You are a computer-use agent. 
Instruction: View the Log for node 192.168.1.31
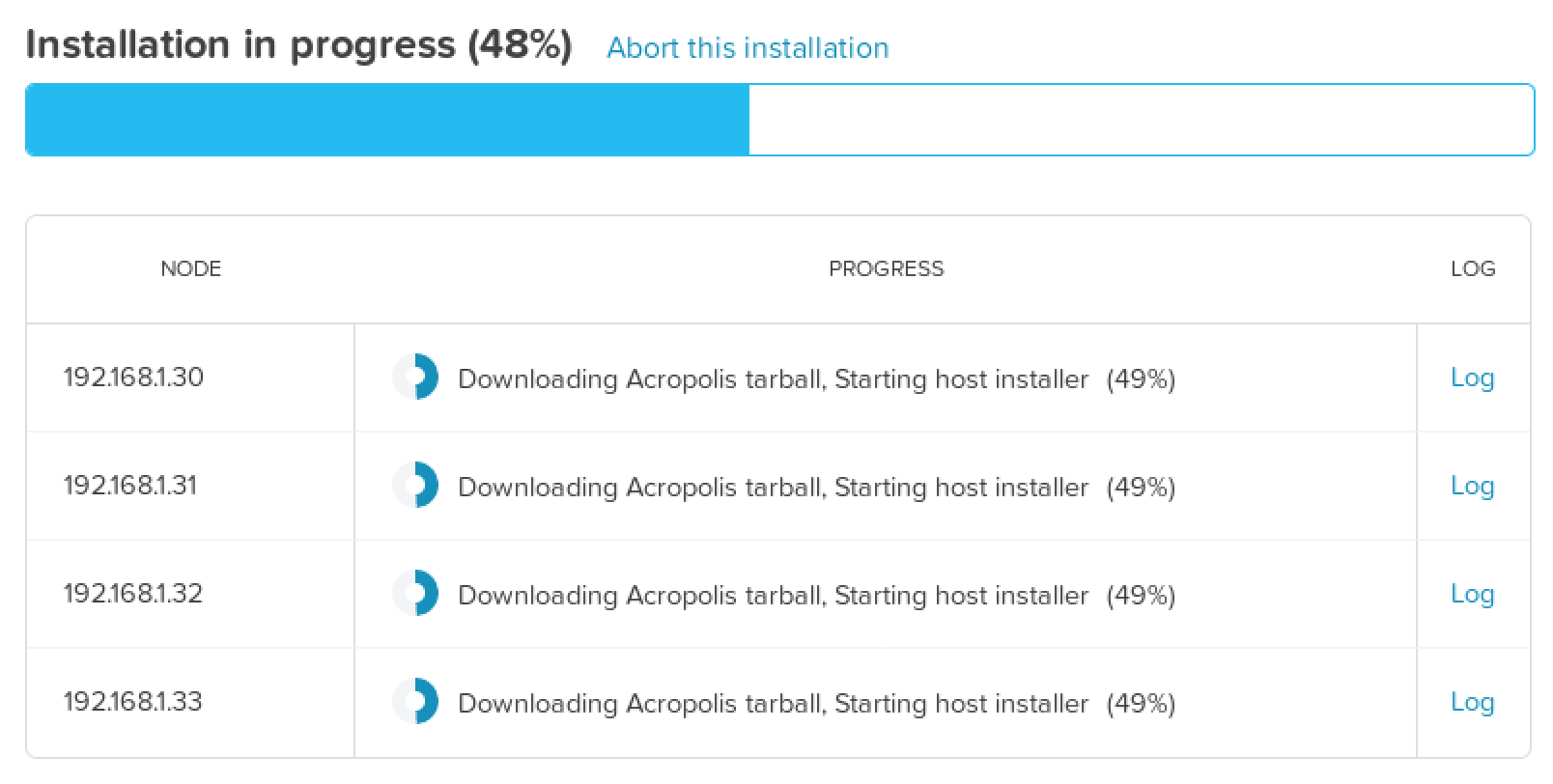tap(1472, 486)
